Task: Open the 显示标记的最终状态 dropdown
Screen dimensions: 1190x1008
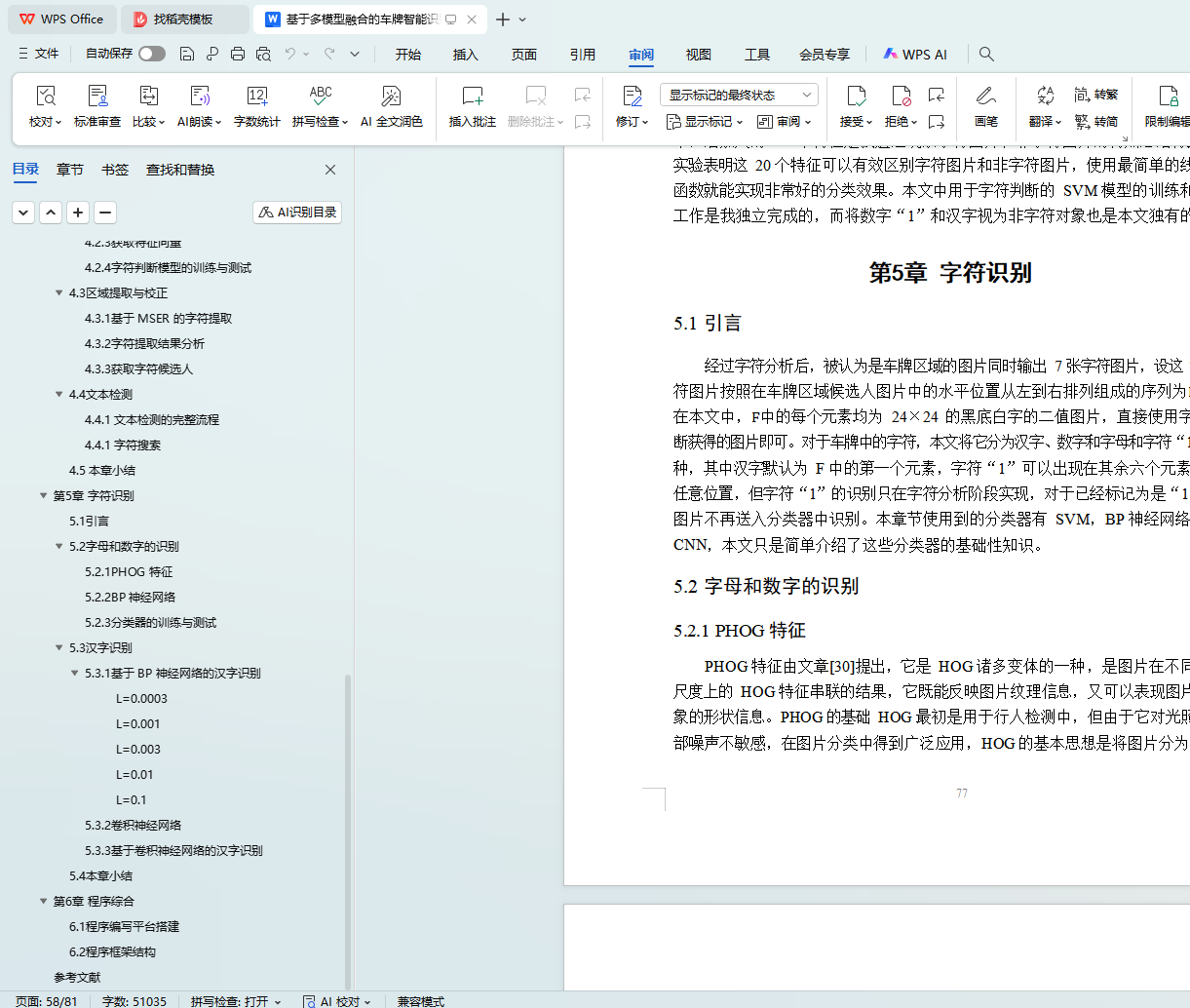Action: [x=739, y=95]
